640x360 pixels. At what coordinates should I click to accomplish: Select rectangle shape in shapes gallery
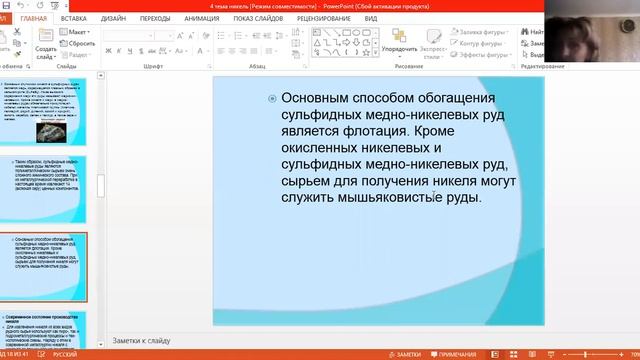[x=347, y=32]
